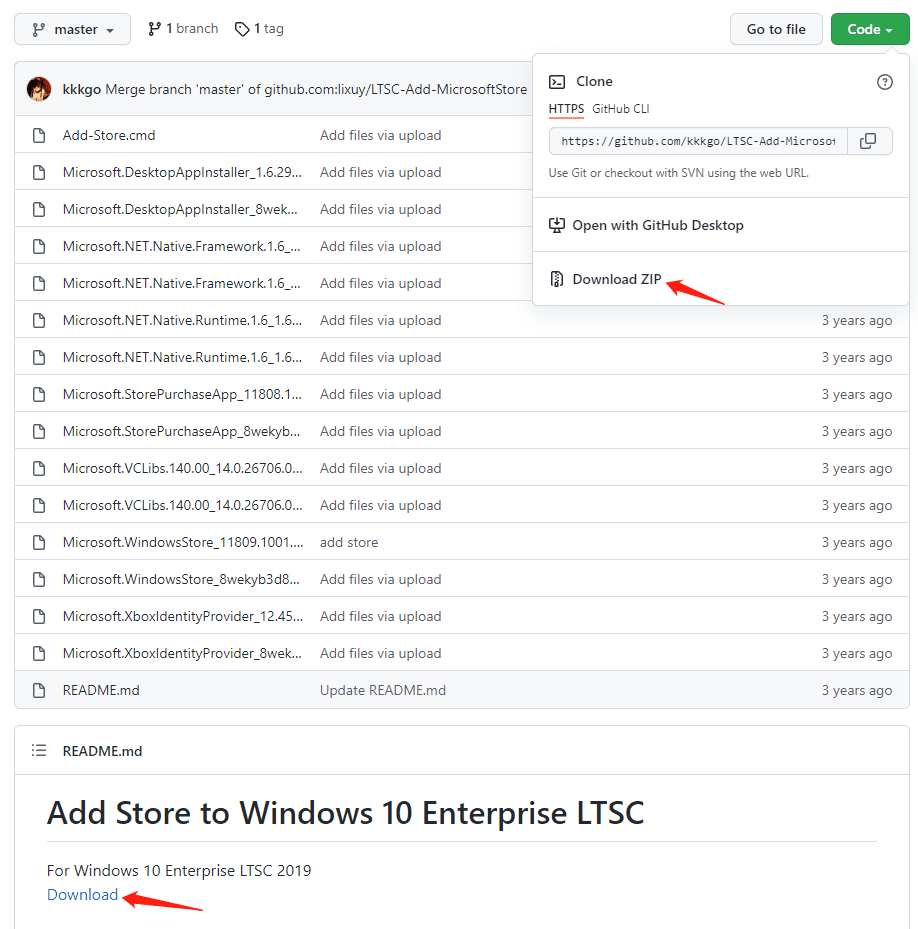Select the HTTPS clone tab
Screen dimensions: 918x929
click(566, 109)
